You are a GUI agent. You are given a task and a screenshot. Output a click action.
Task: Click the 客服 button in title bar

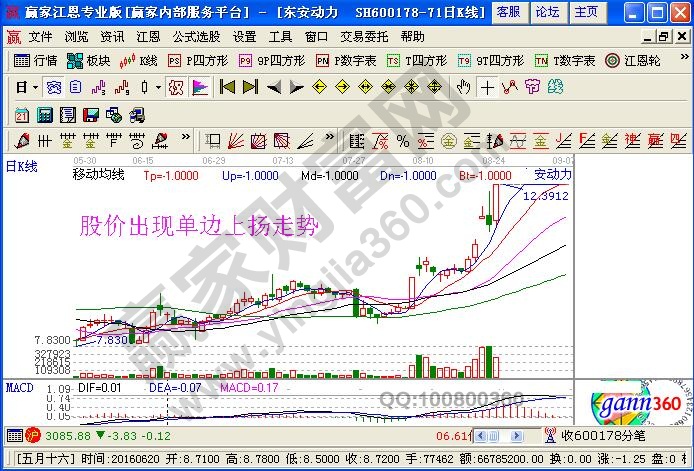508,12
